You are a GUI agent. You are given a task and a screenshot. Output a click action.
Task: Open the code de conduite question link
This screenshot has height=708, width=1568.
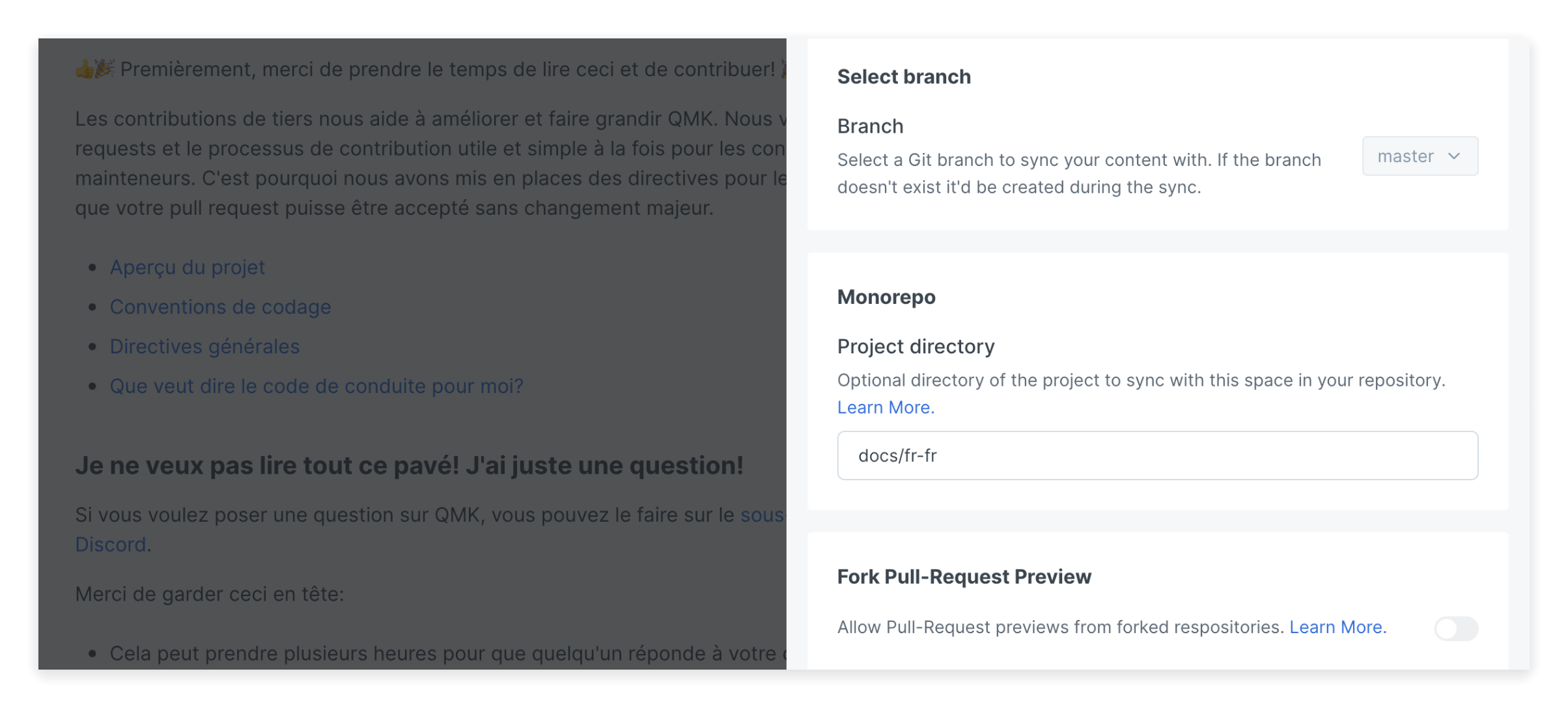click(316, 387)
